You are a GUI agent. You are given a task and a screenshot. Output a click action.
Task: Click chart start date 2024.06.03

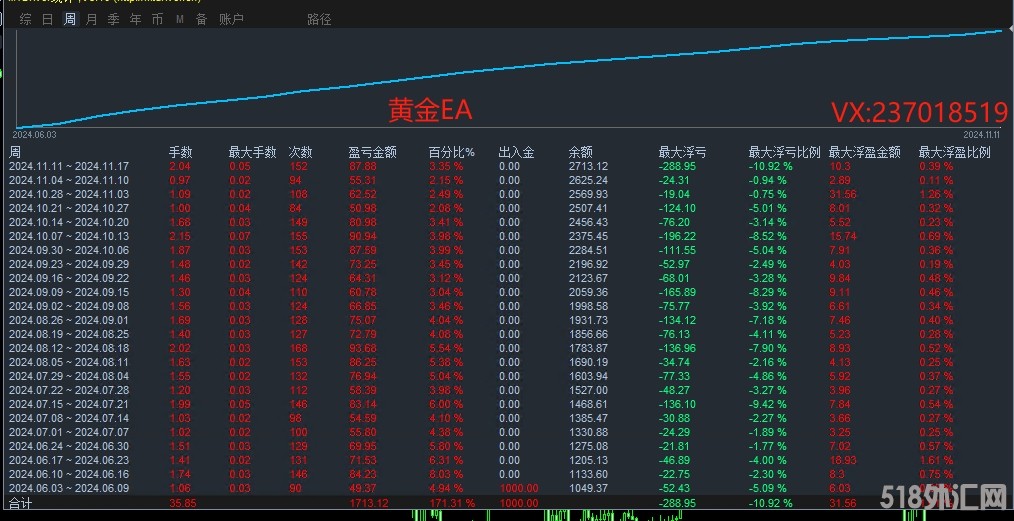click(x=35, y=134)
